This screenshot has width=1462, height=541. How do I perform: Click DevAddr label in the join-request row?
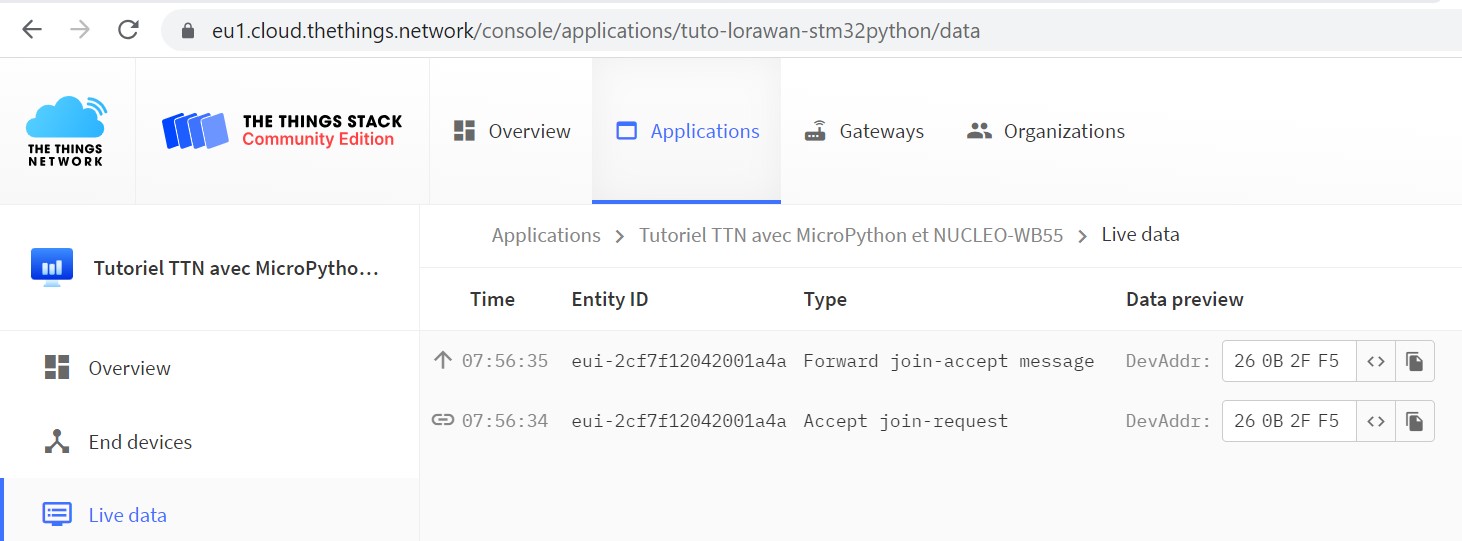1169,421
